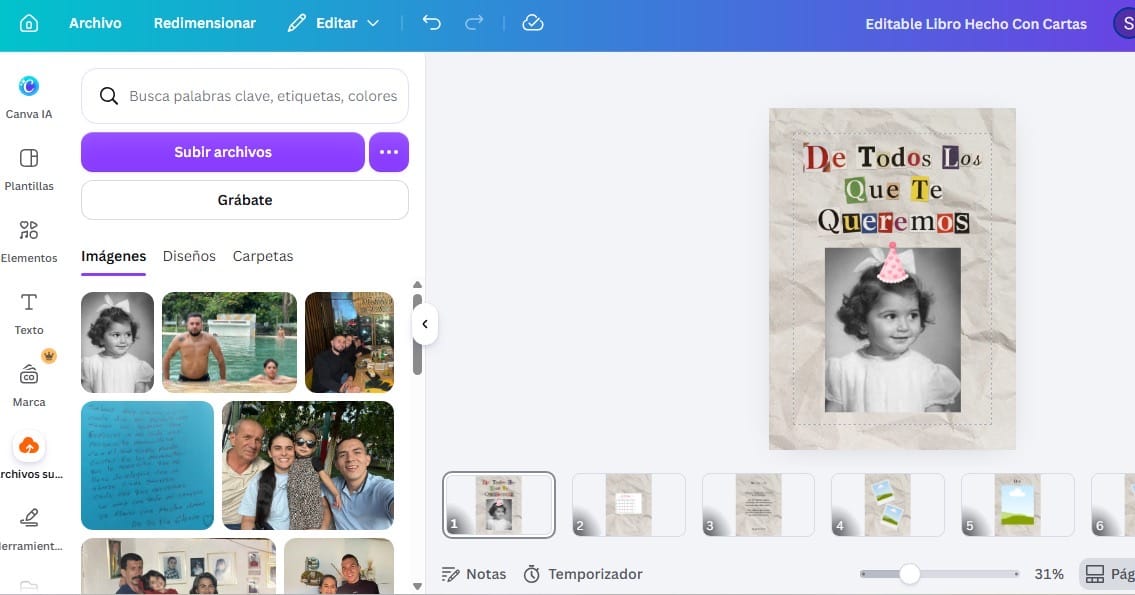Open the Elementos panel
The width and height of the screenshot is (1135, 595).
[x=29, y=242]
